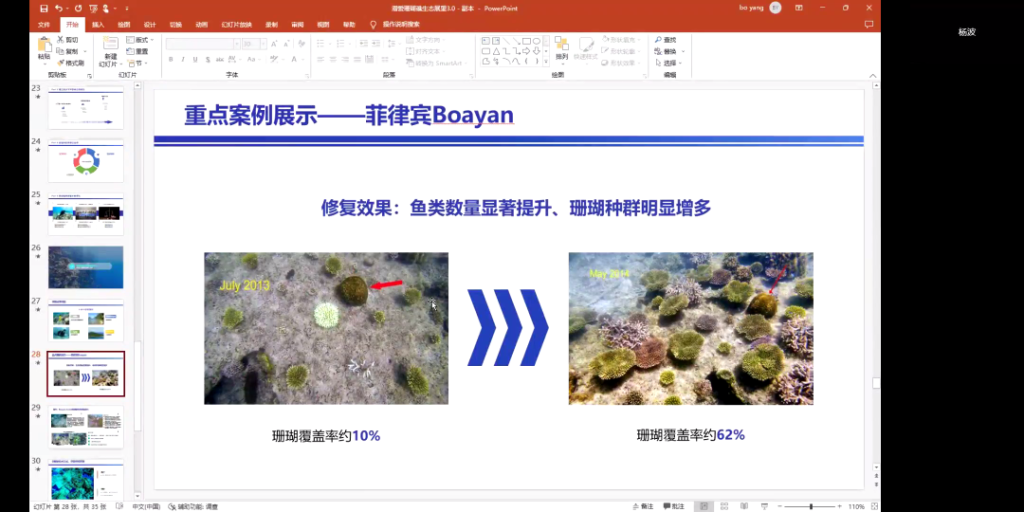1024x512 pixels.
Task: Start slideshow from beginning in Quick Access
Action: (93, 8)
